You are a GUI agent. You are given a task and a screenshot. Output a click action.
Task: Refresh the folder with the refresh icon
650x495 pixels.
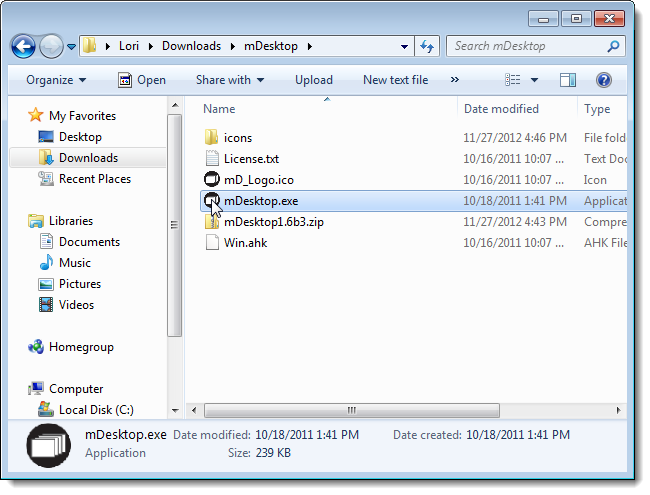[427, 46]
